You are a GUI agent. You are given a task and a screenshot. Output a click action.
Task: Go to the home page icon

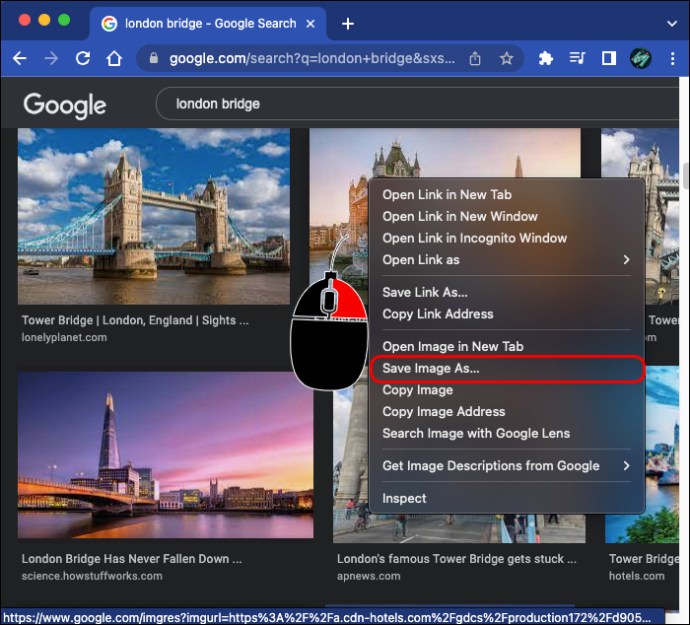point(114,58)
